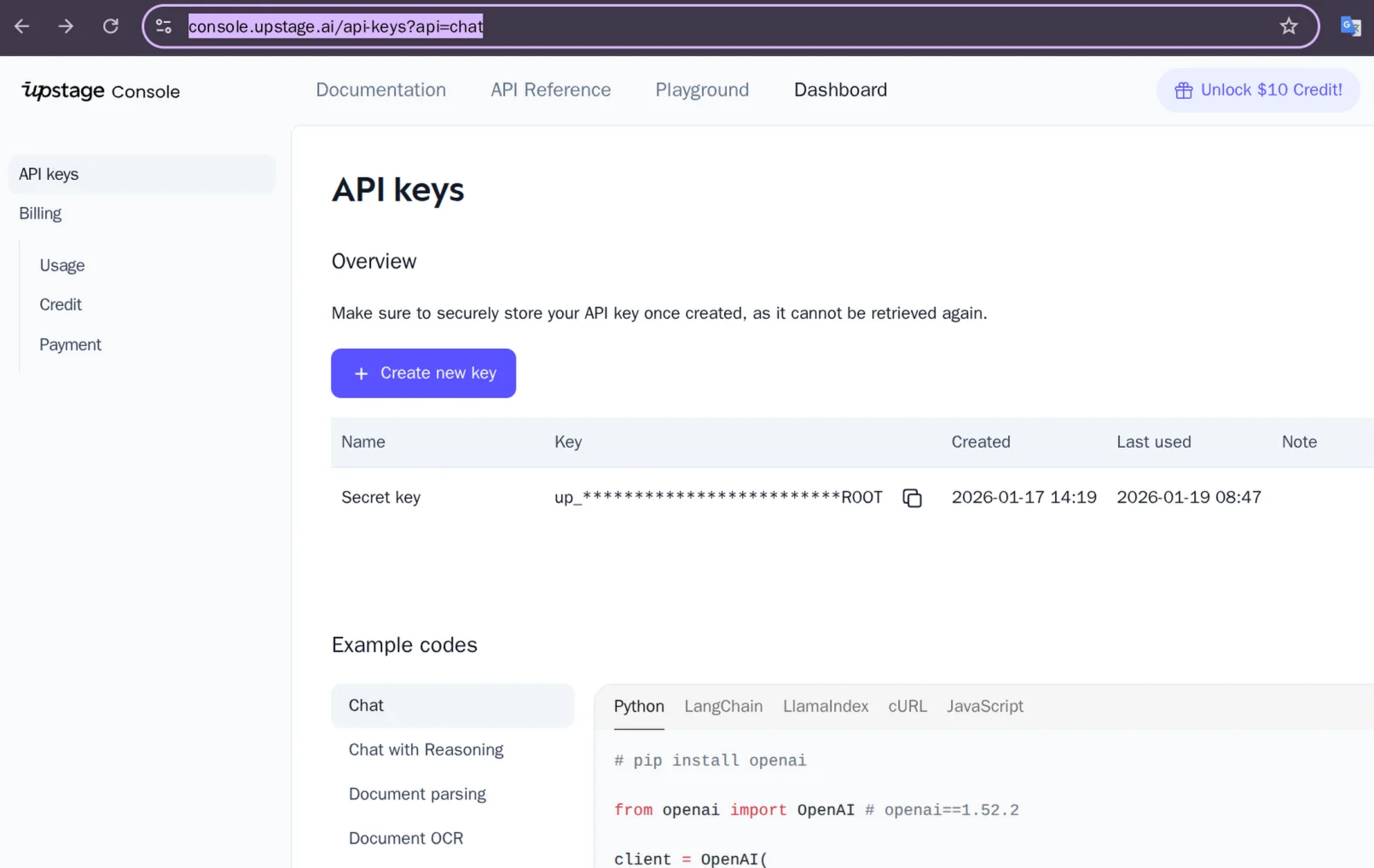Viewport: 1374px width, 868px height.
Task: Click Create new key button
Action: [423, 373]
